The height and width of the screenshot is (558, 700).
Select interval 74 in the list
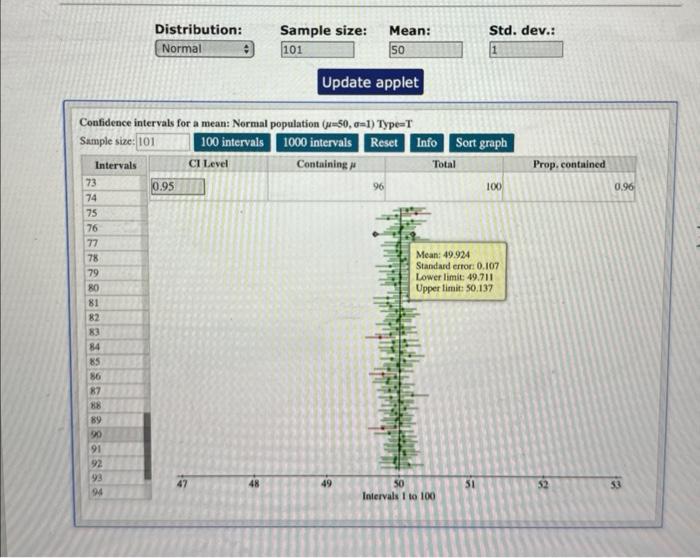[114, 198]
